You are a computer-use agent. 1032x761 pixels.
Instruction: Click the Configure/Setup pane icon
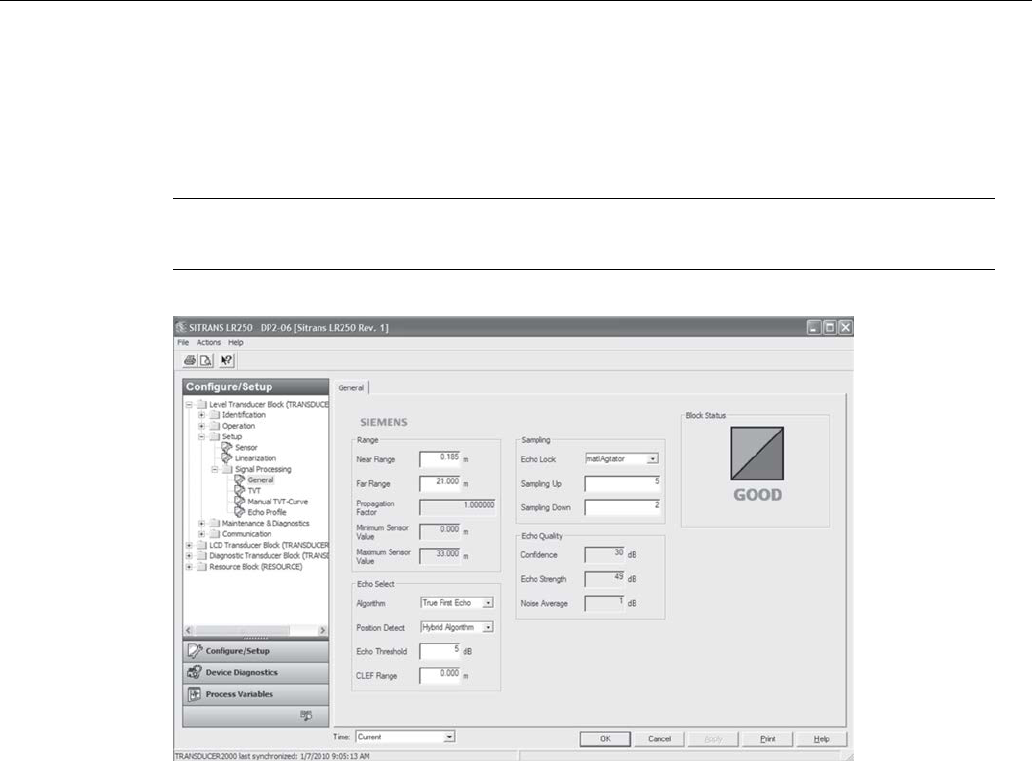pos(195,650)
